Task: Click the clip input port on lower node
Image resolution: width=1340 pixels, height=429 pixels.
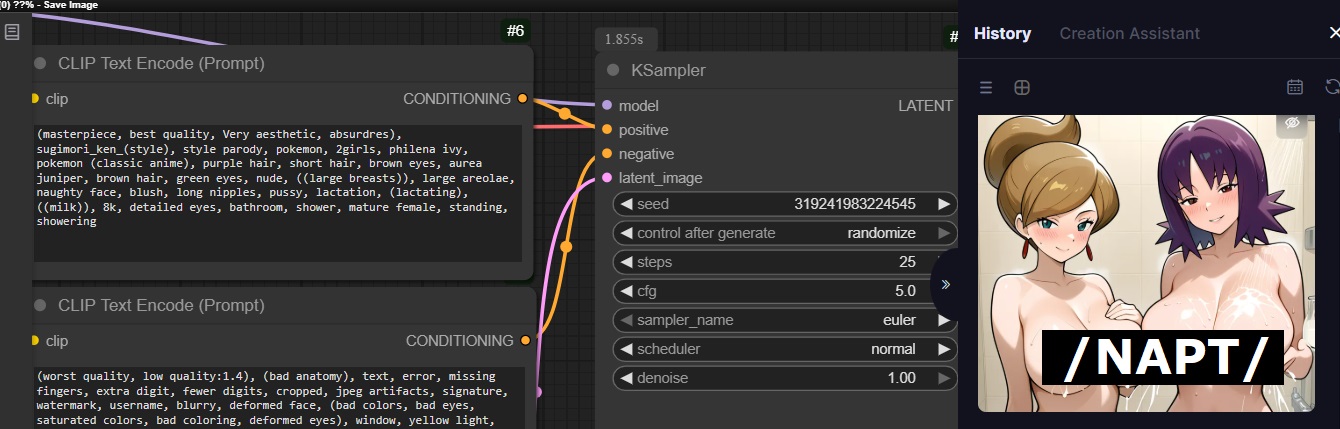Action: (x=34, y=341)
